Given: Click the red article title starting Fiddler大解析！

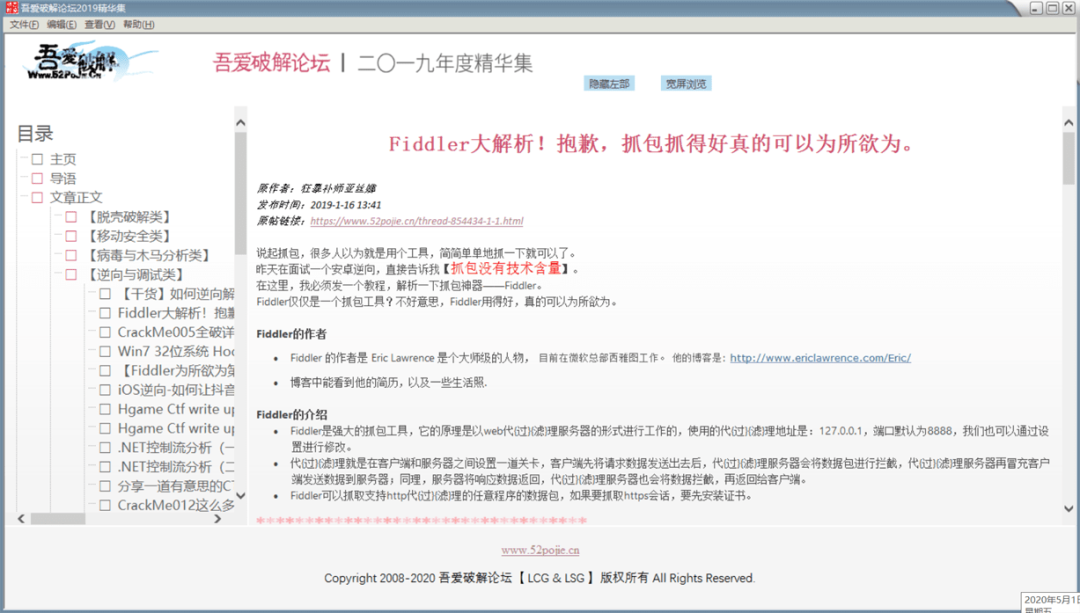Looking at the screenshot, I should [x=650, y=144].
